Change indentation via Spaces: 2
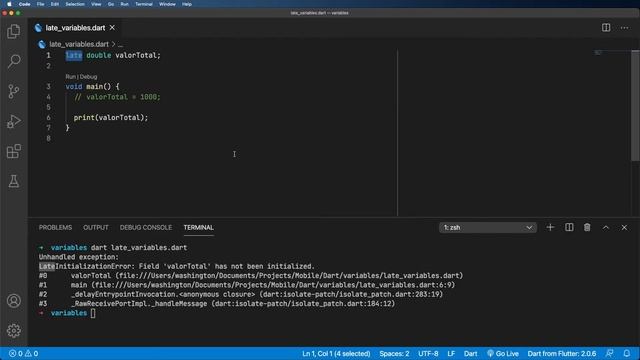 pos(394,353)
